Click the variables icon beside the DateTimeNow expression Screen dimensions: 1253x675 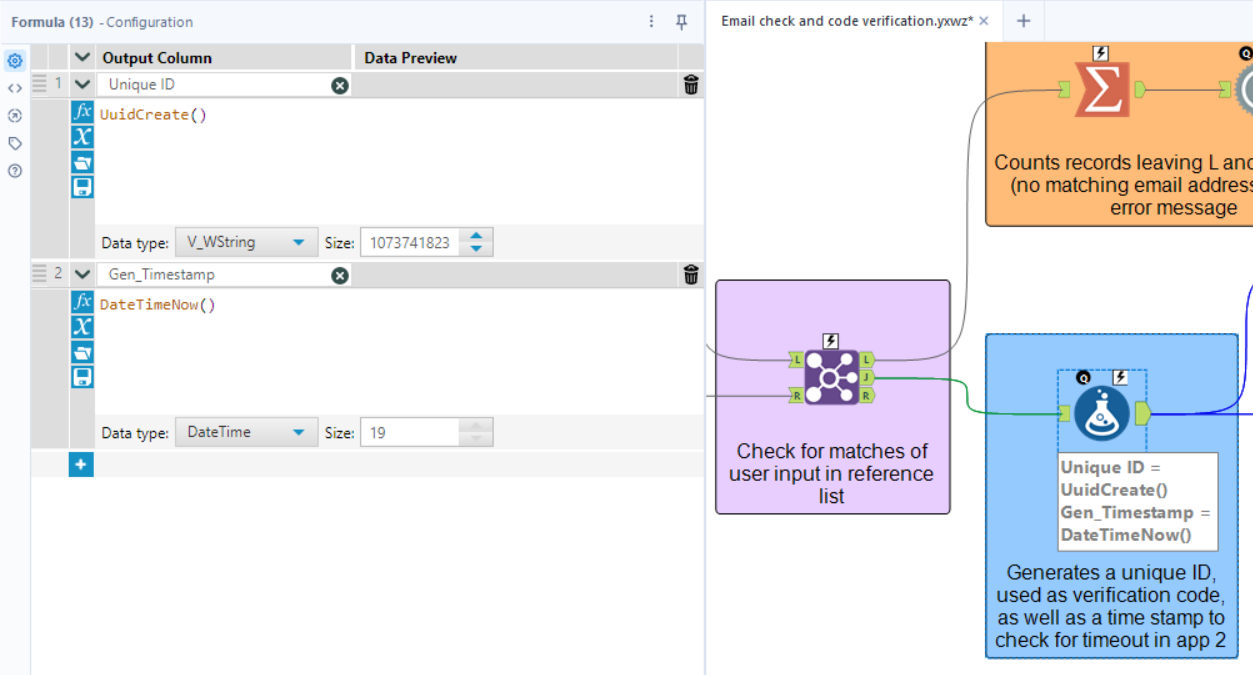[82, 326]
